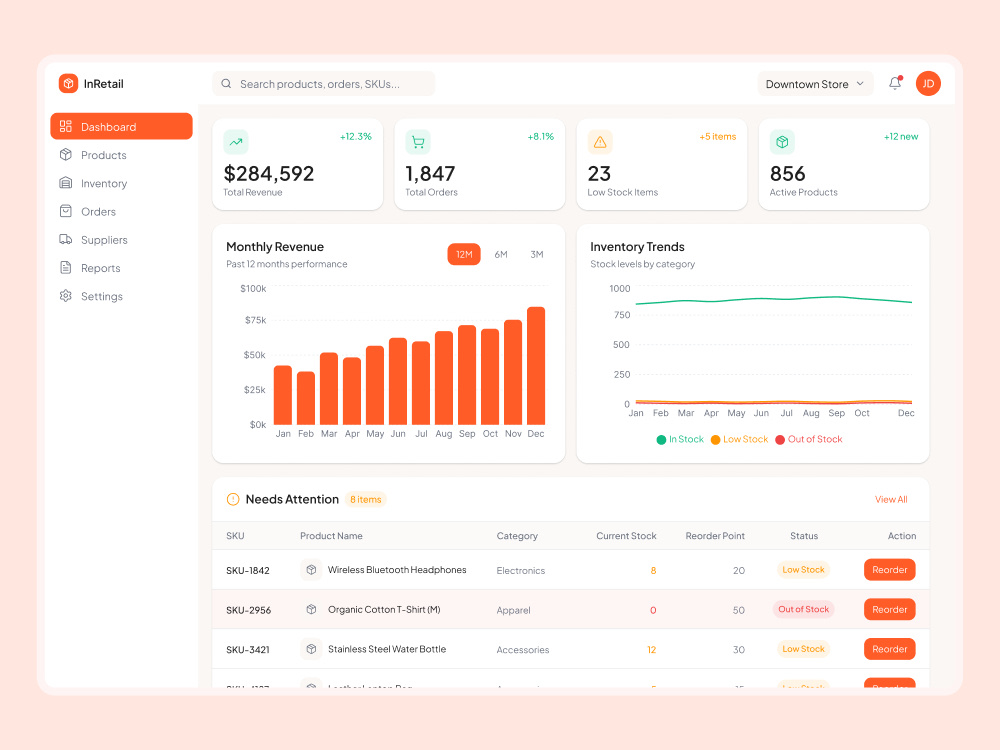The image size is (1000, 750).
Task: Select the 12M revenue range
Action: [x=464, y=254]
